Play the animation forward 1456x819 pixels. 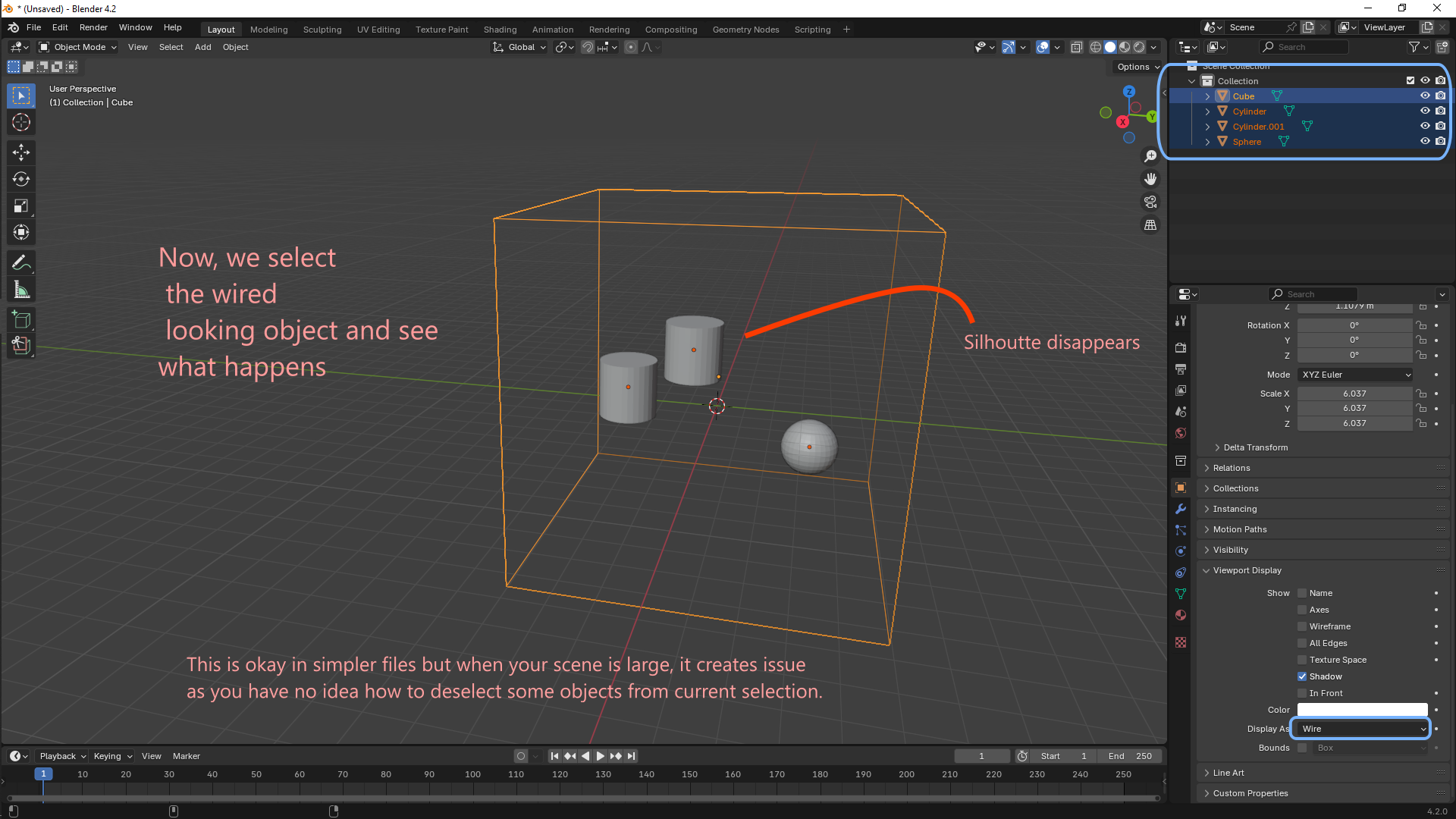(x=600, y=756)
